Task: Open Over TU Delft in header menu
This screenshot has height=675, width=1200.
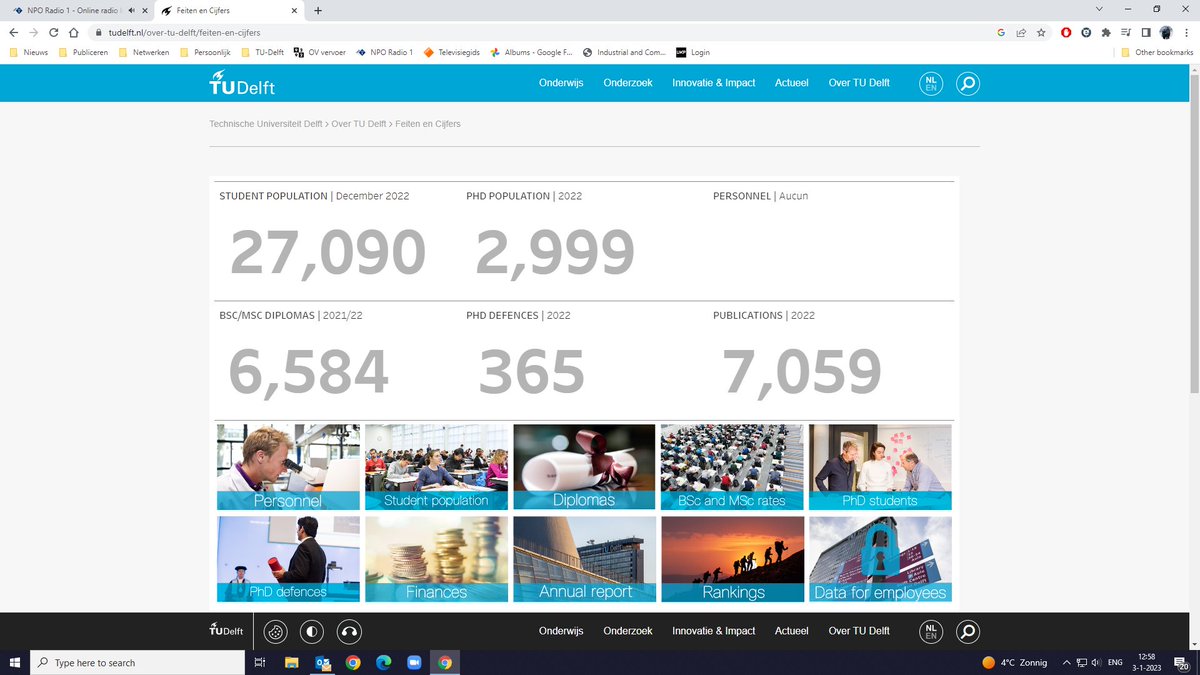Action: point(859,83)
